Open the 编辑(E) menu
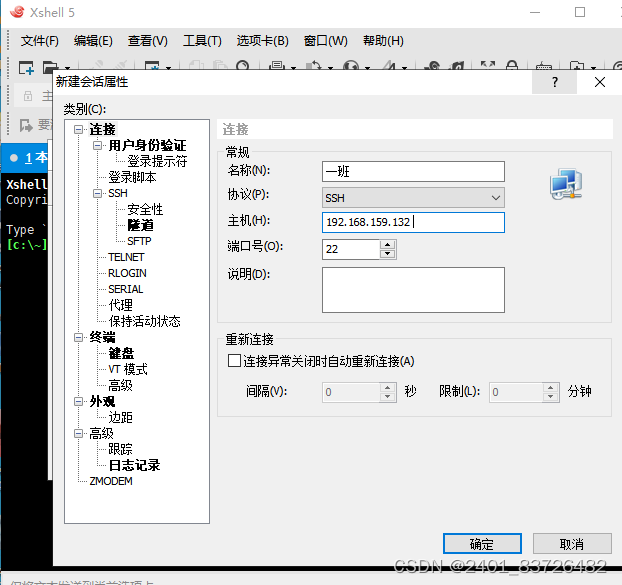Viewport: 622px width, 585px height. tap(93, 41)
